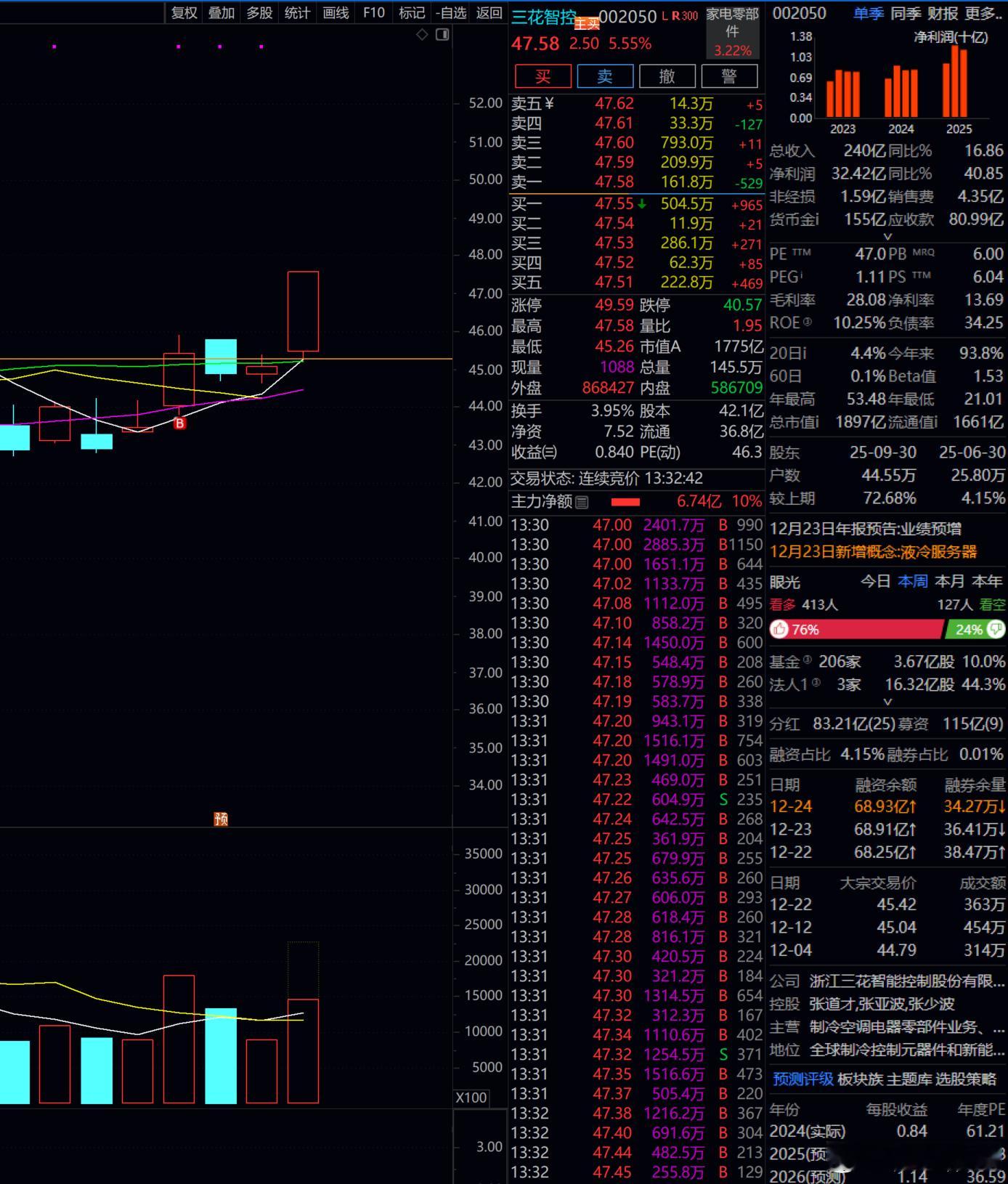Open 12月23日新增概念:液冷服务器 news
The height and width of the screenshot is (1184, 1008).
[873, 552]
